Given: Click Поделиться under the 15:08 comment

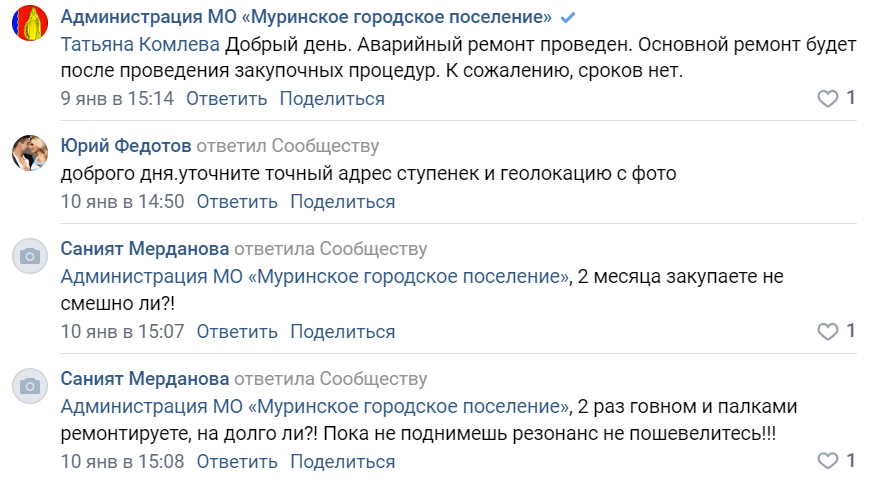Looking at the screenshot, I should 343,462.
